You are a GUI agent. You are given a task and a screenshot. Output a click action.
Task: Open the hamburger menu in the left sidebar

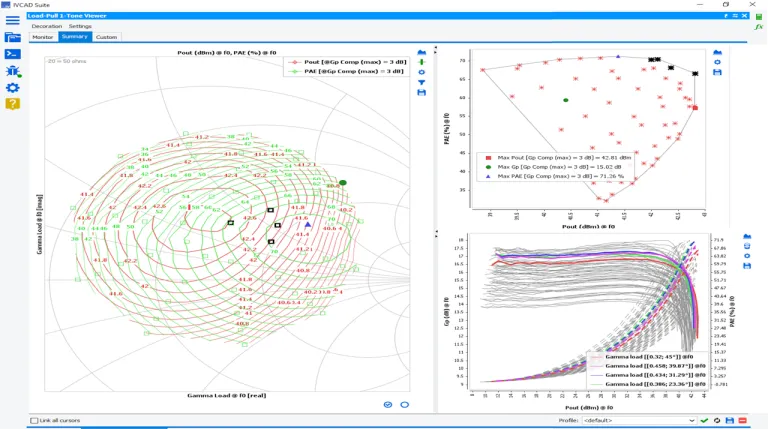click(13, 20)
